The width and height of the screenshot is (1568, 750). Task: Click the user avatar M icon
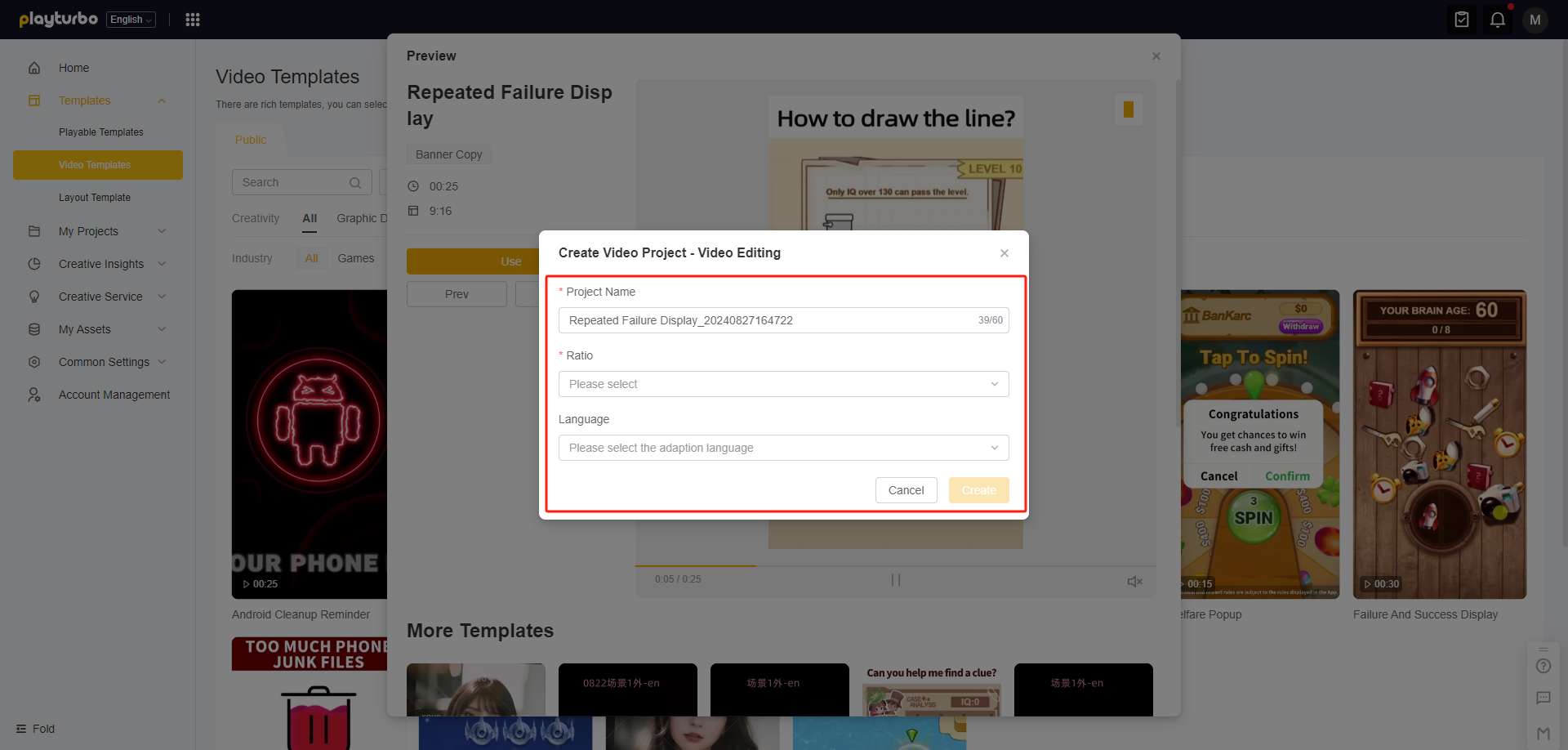(x=1535, y=20)
